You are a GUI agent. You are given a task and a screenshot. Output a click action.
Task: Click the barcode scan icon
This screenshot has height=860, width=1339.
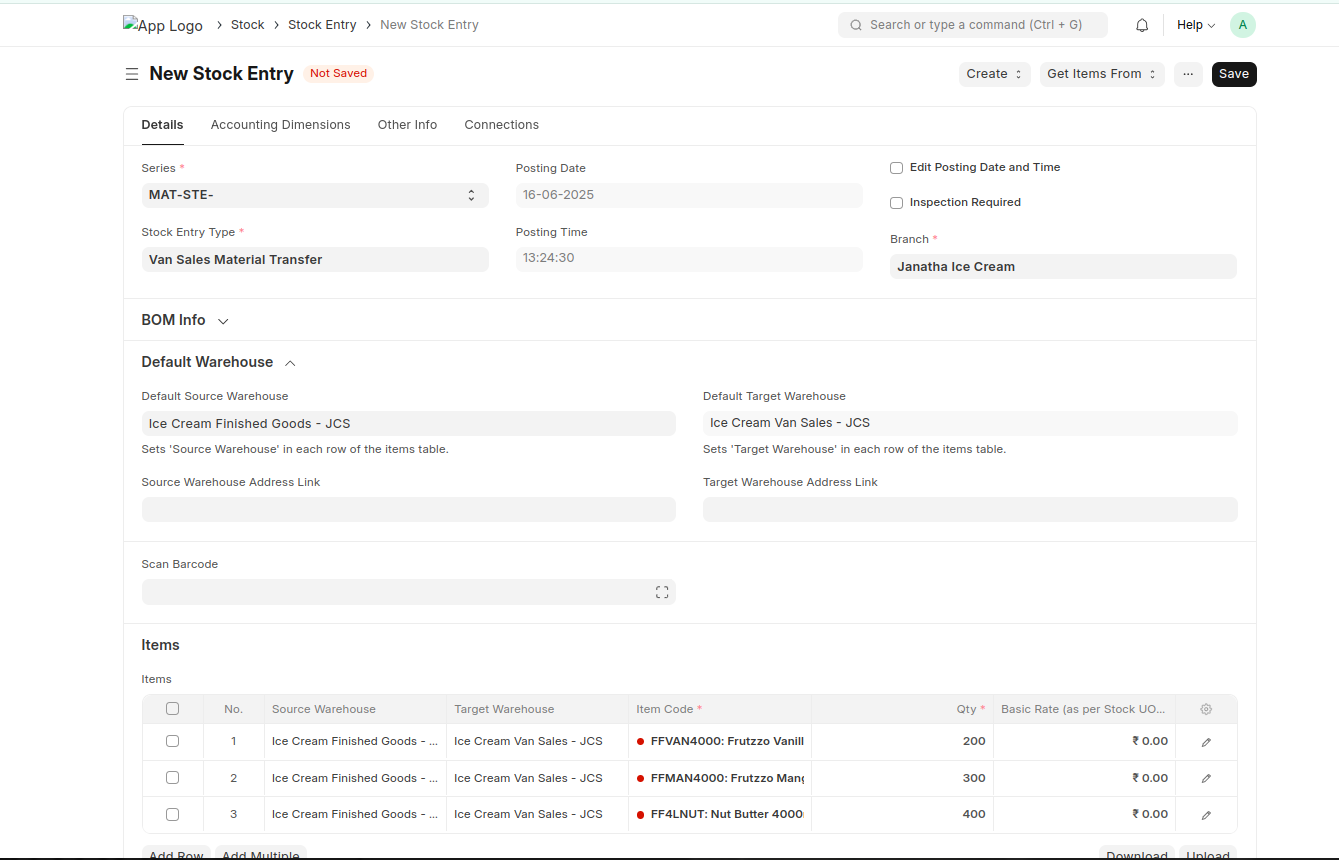[661, 592]
